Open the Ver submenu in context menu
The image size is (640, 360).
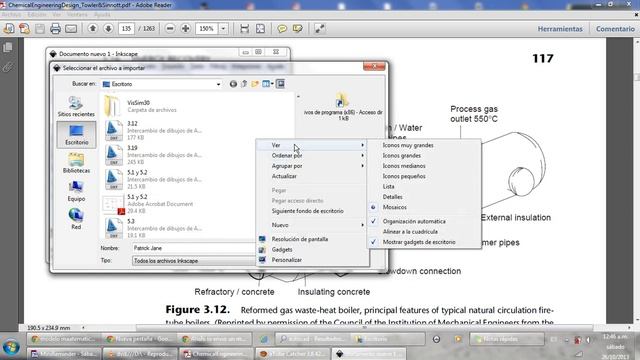click(313, 145)
